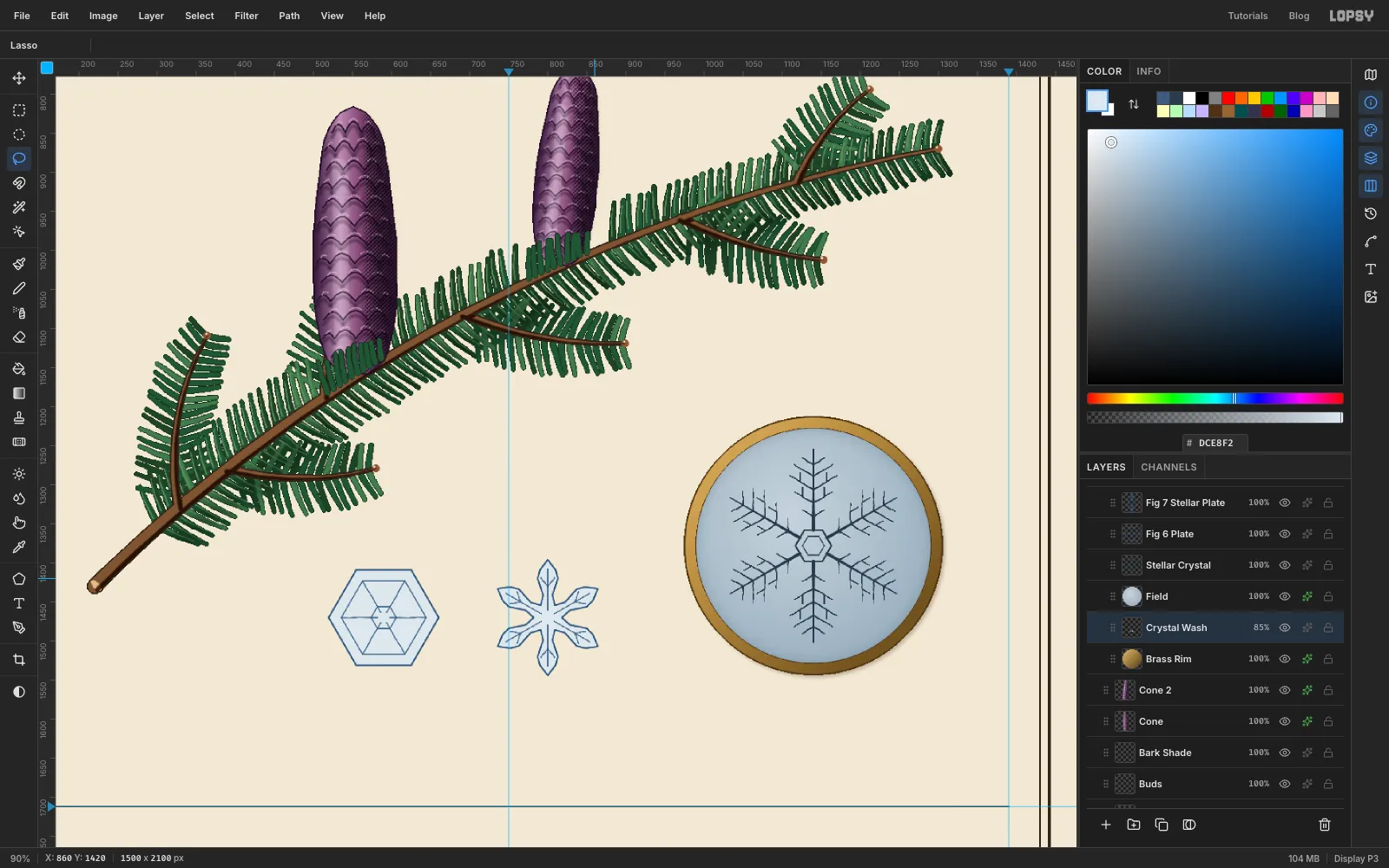Switch to the Info tab
The height and width of the screenshot is (868, 1389).
[1149, 71]
